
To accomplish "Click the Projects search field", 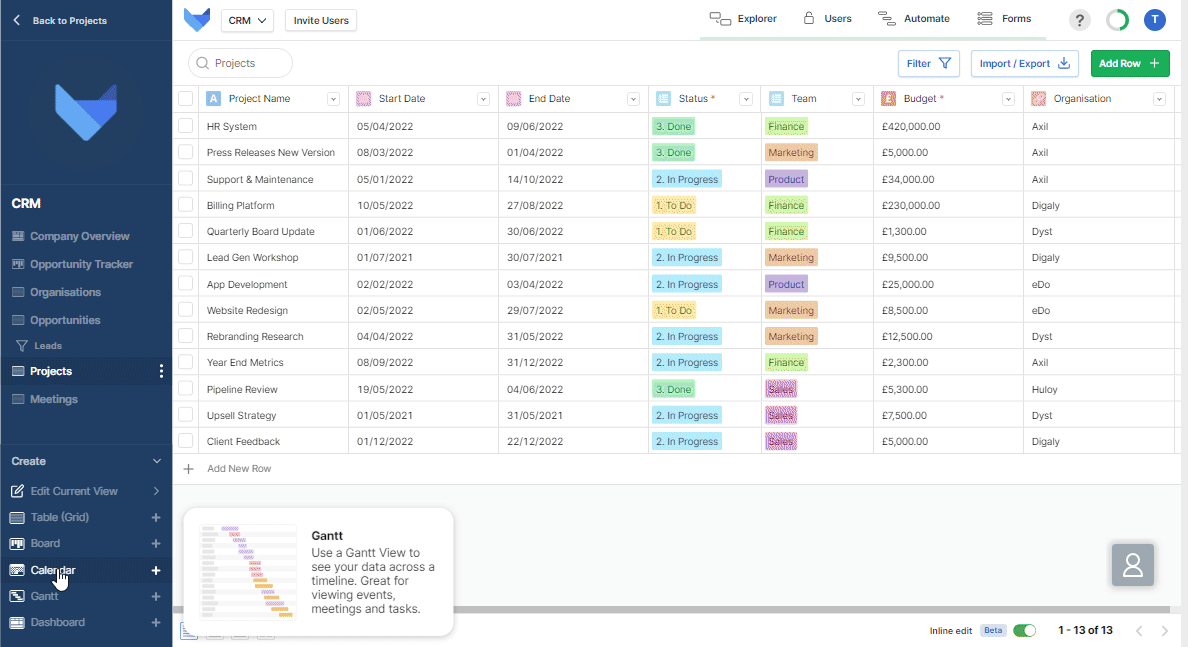I will coord(241,63).
